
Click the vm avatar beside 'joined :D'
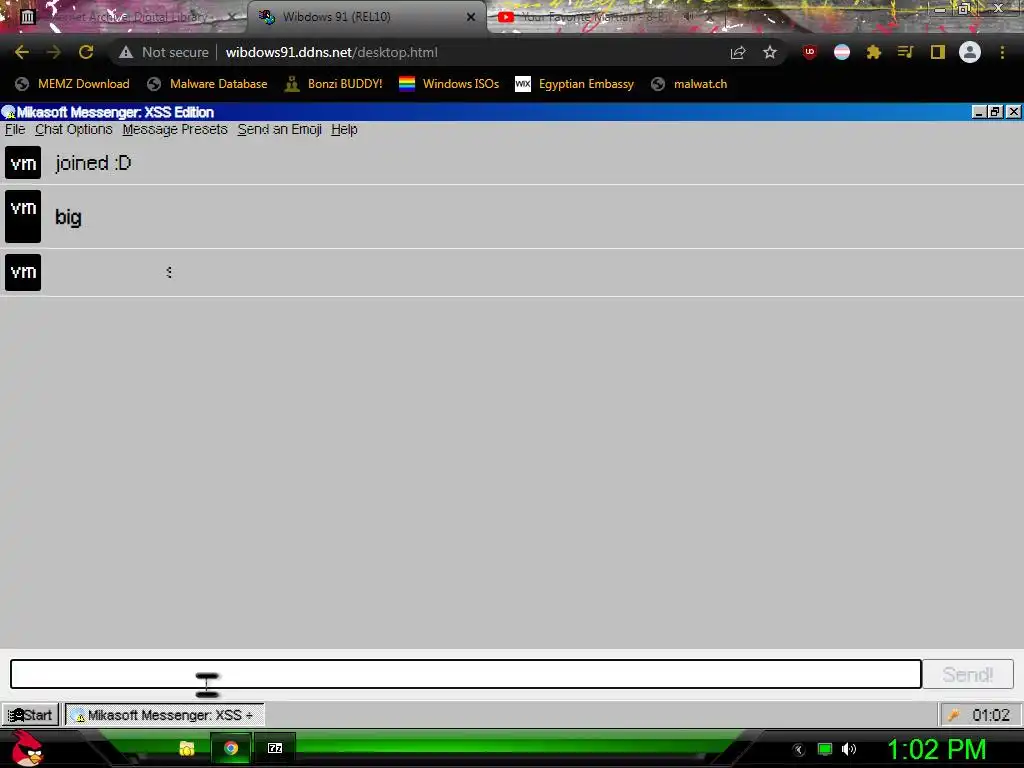tap(23, 163)
